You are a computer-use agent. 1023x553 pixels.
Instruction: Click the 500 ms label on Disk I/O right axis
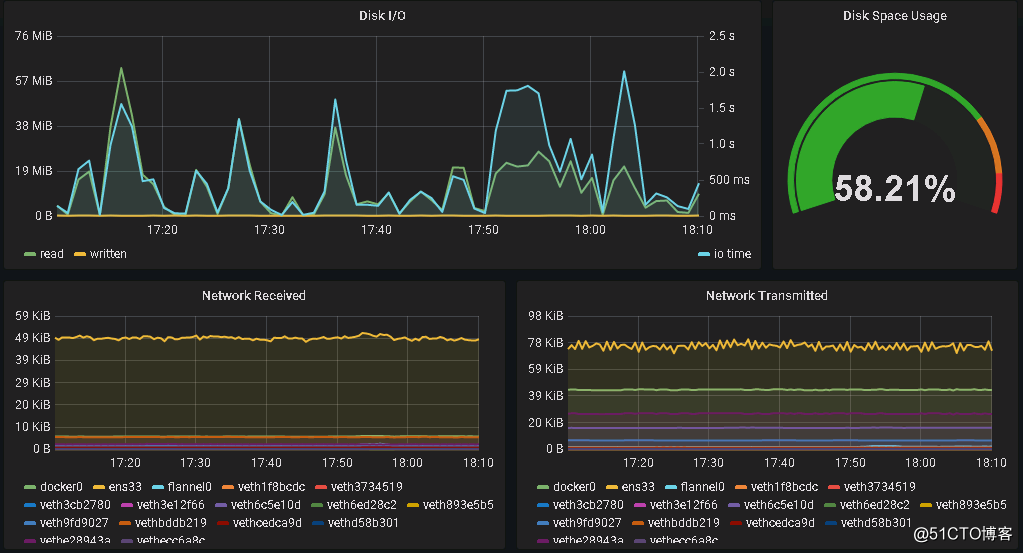[x=729, y=179]
